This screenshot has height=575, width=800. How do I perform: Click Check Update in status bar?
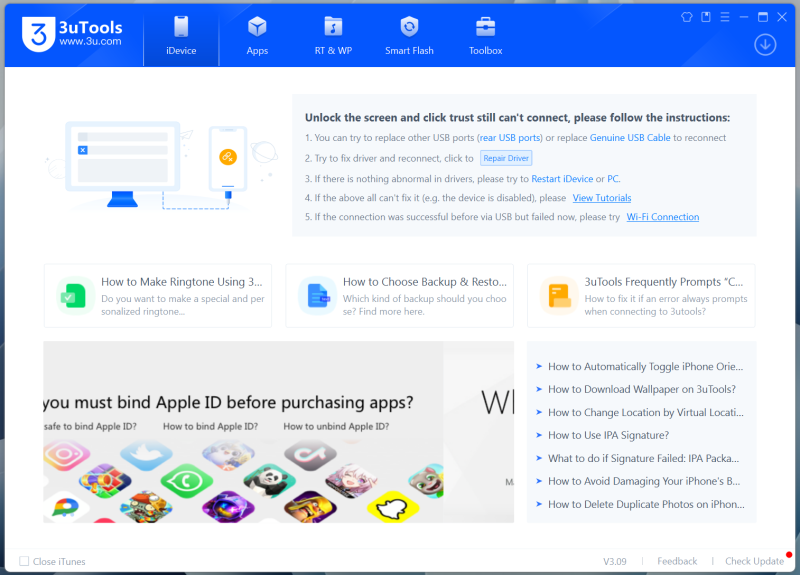tap(755, 561)
